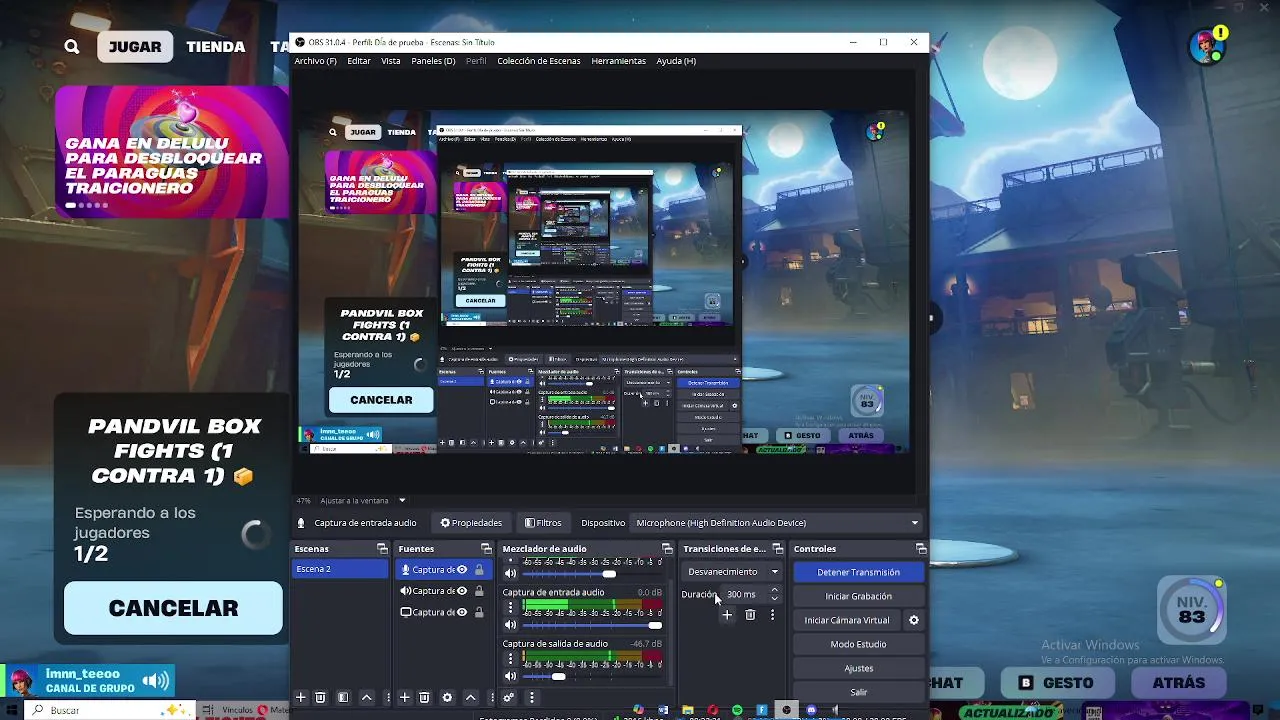This screenshot has width=1280, height=720.
Task: Move the scene up with Escenas arrow icon
Action: [367, 697]
